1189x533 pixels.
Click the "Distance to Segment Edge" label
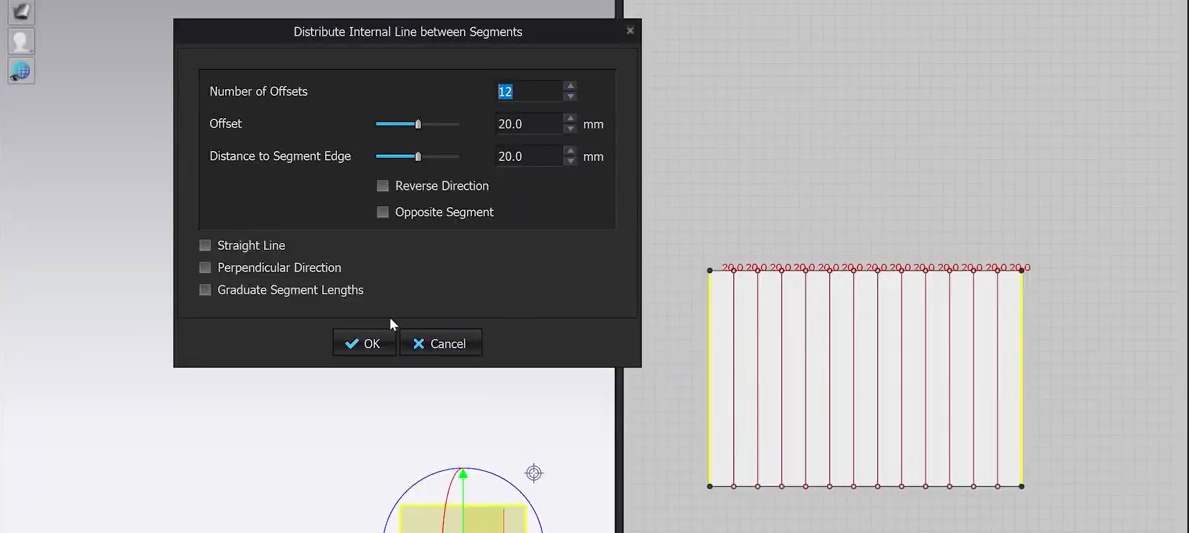[280, 156]
